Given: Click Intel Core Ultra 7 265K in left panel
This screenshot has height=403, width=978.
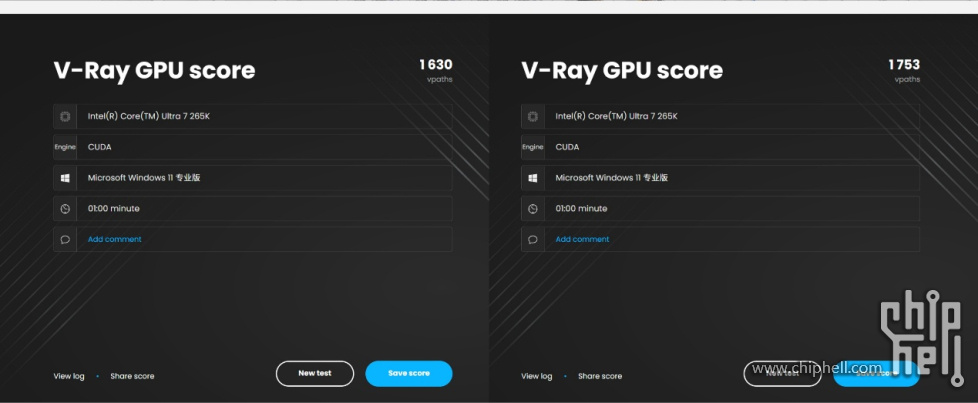Looking at the screenshot, I should coord(148,116).
